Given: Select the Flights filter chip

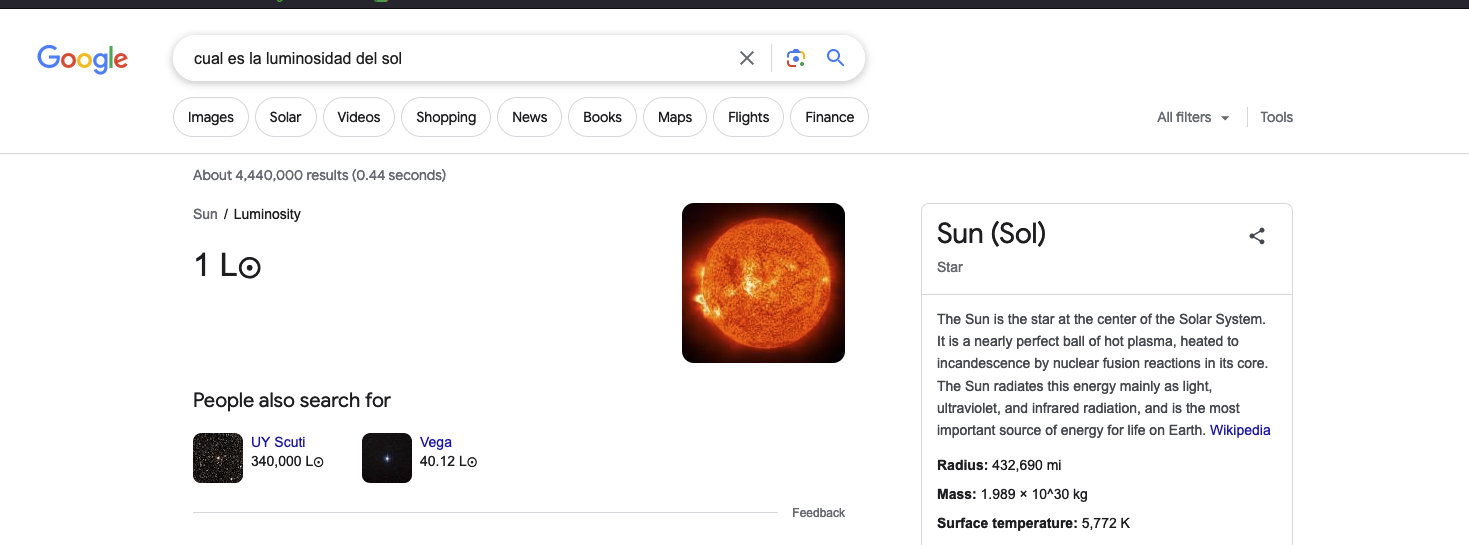Looking at the screenshot, I should (x=749, y=117).
